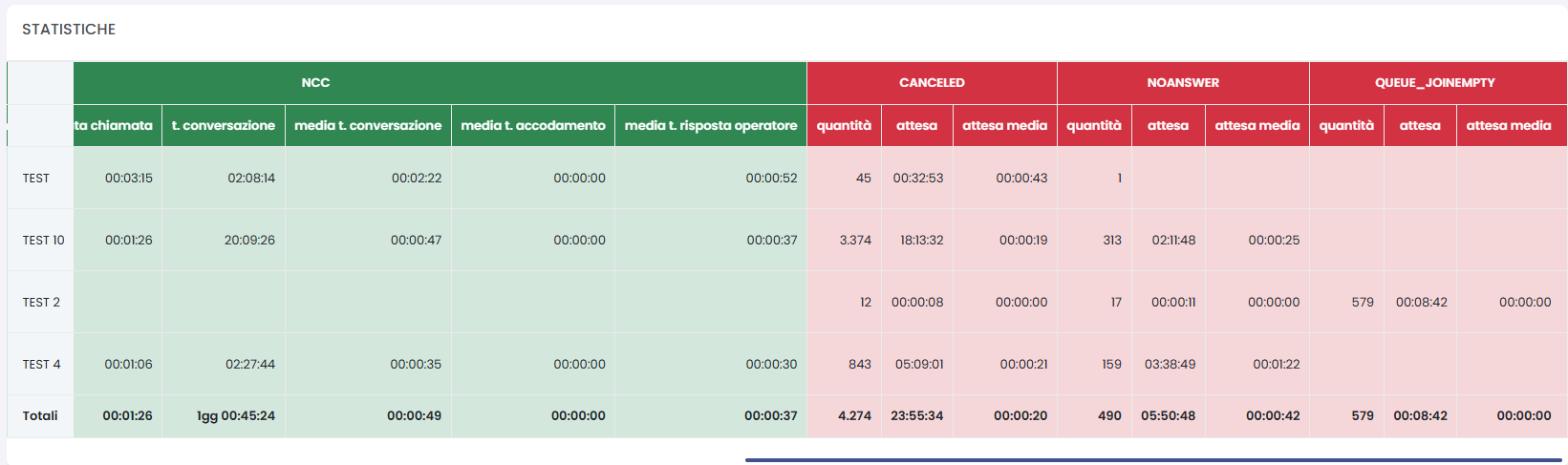This screenshot has width=1568, height=465.
Task: Sort by the t. conversazione column header
Action: 224,126
